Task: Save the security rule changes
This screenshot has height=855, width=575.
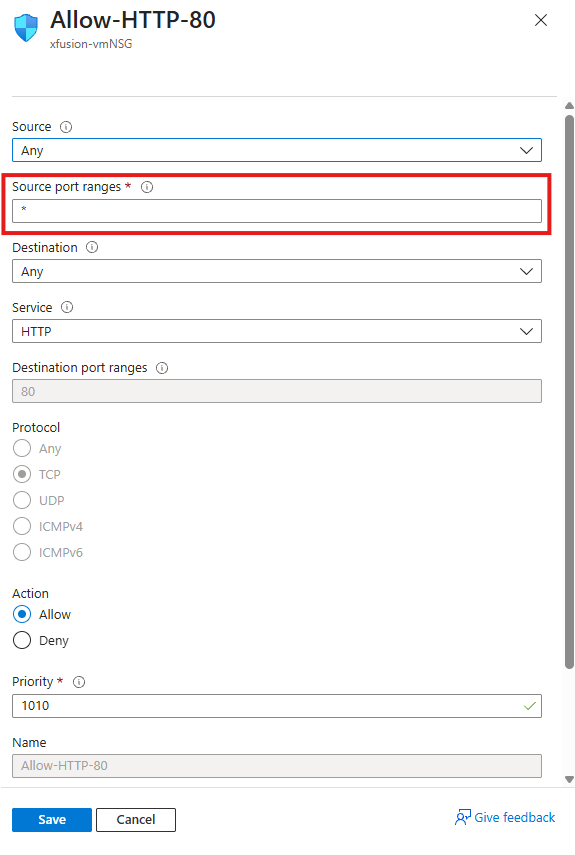Action: [52, 820]
